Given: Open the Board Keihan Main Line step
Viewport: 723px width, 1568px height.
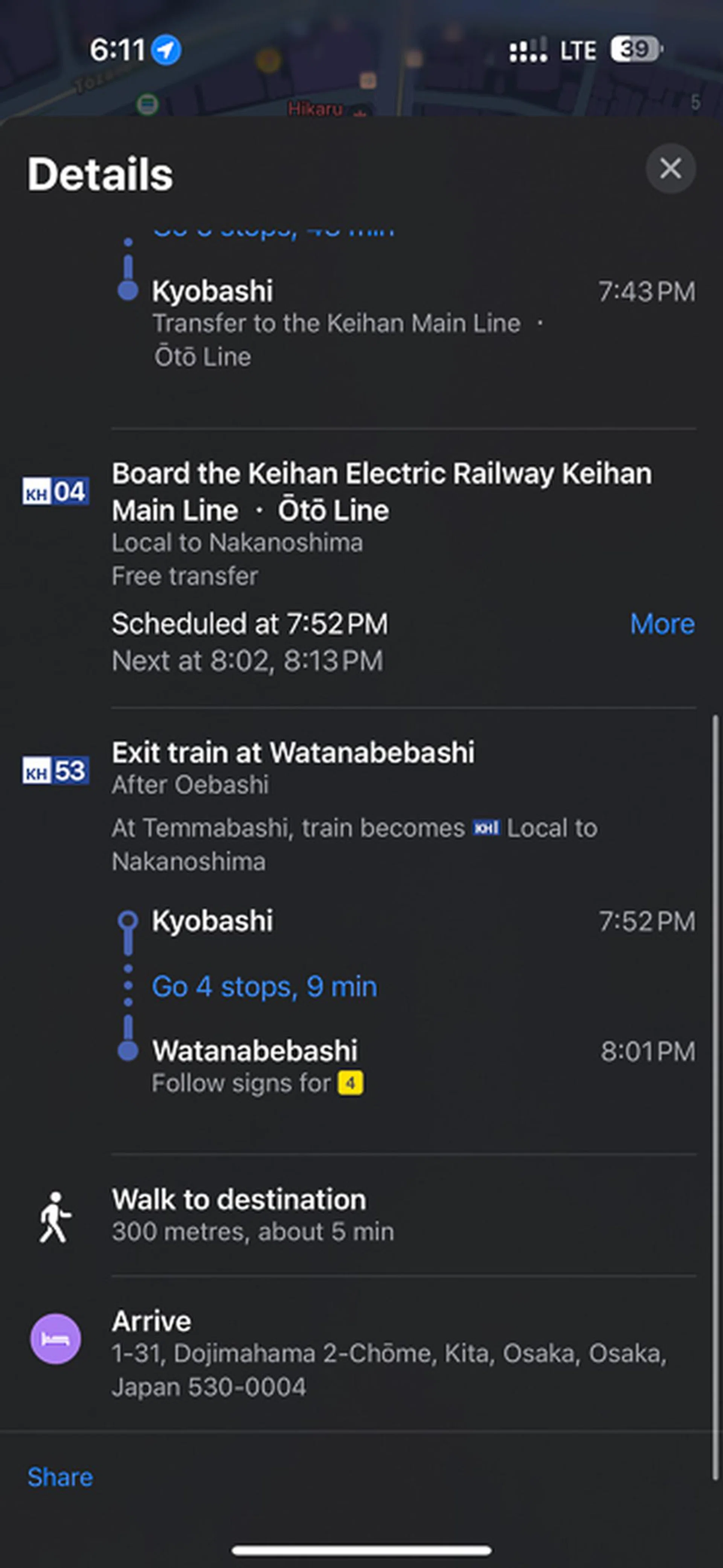Looking at the screenshot, I should tap(381, 492).
